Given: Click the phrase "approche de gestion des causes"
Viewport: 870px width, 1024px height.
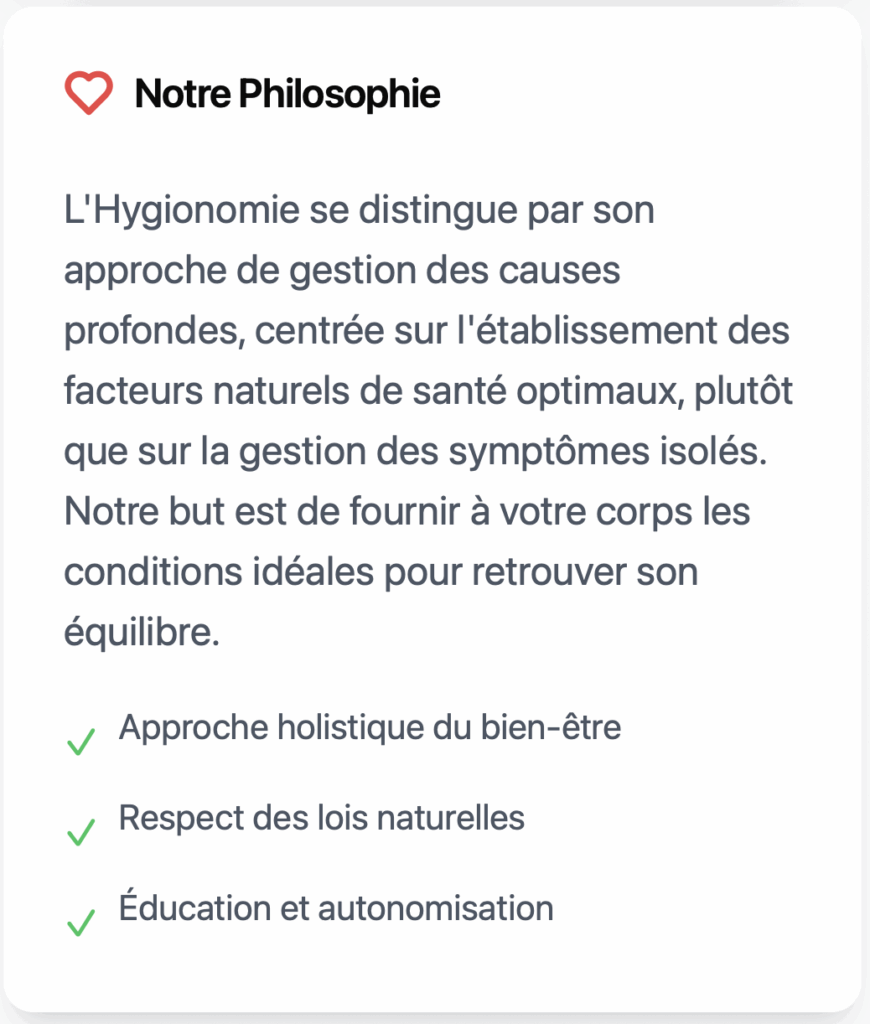Looking at the screenshot, I should pyautogui.click(x=342, y=272).
